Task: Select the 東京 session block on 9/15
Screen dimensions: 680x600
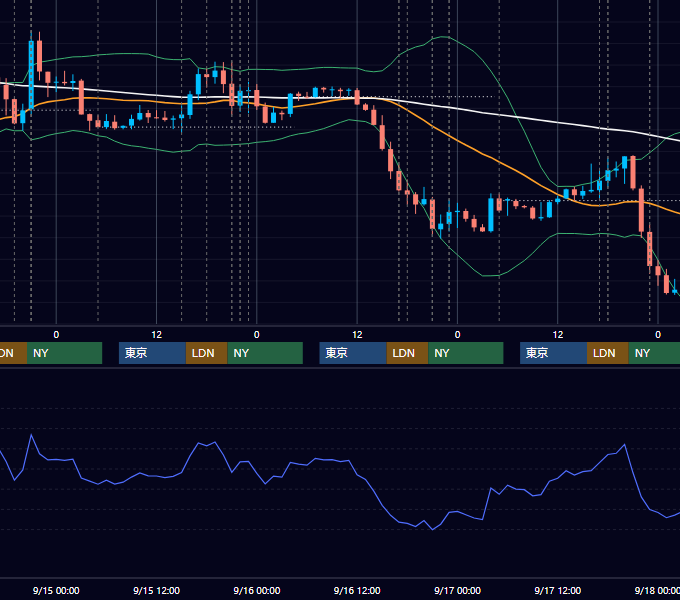Action: pos(152,353)
